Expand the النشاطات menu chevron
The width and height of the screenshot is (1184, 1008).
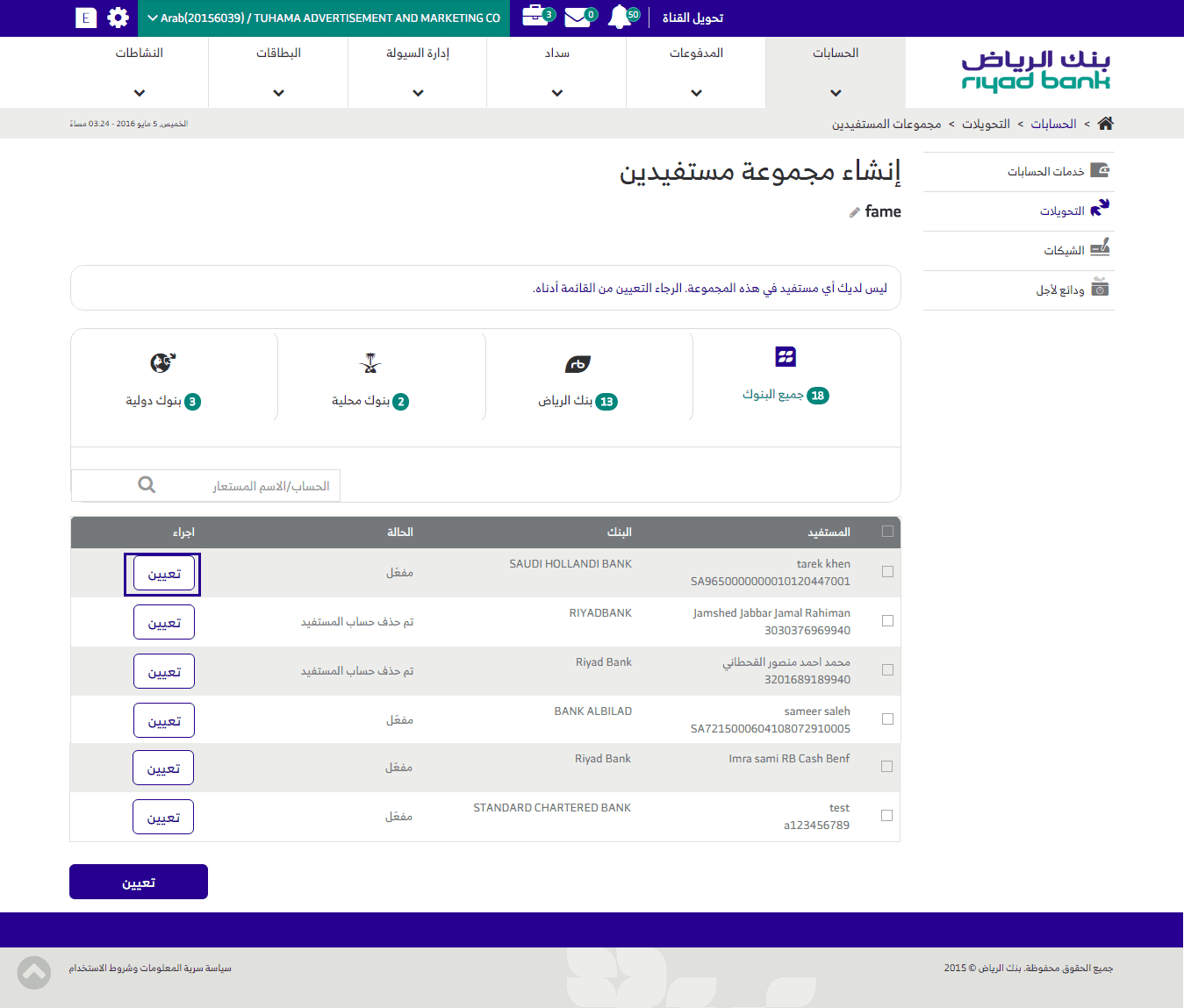point(140,93)
